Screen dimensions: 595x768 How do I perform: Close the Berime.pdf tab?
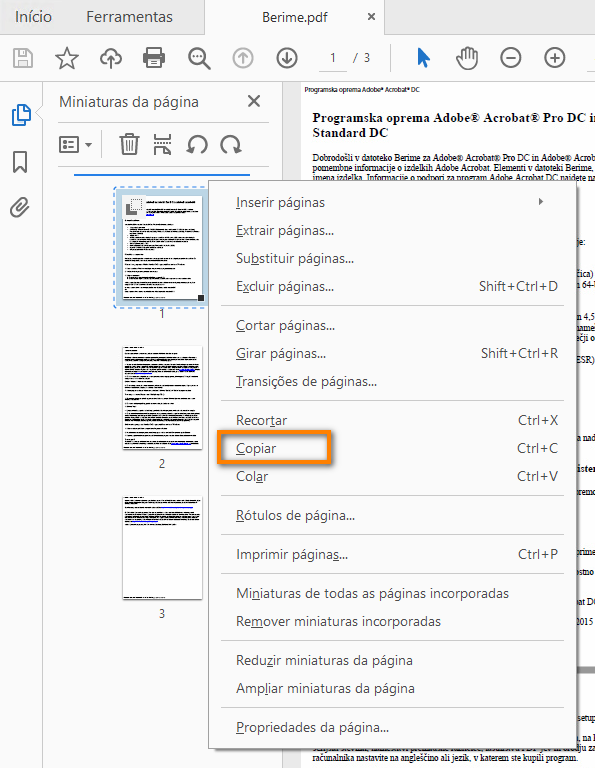[372, 17]
